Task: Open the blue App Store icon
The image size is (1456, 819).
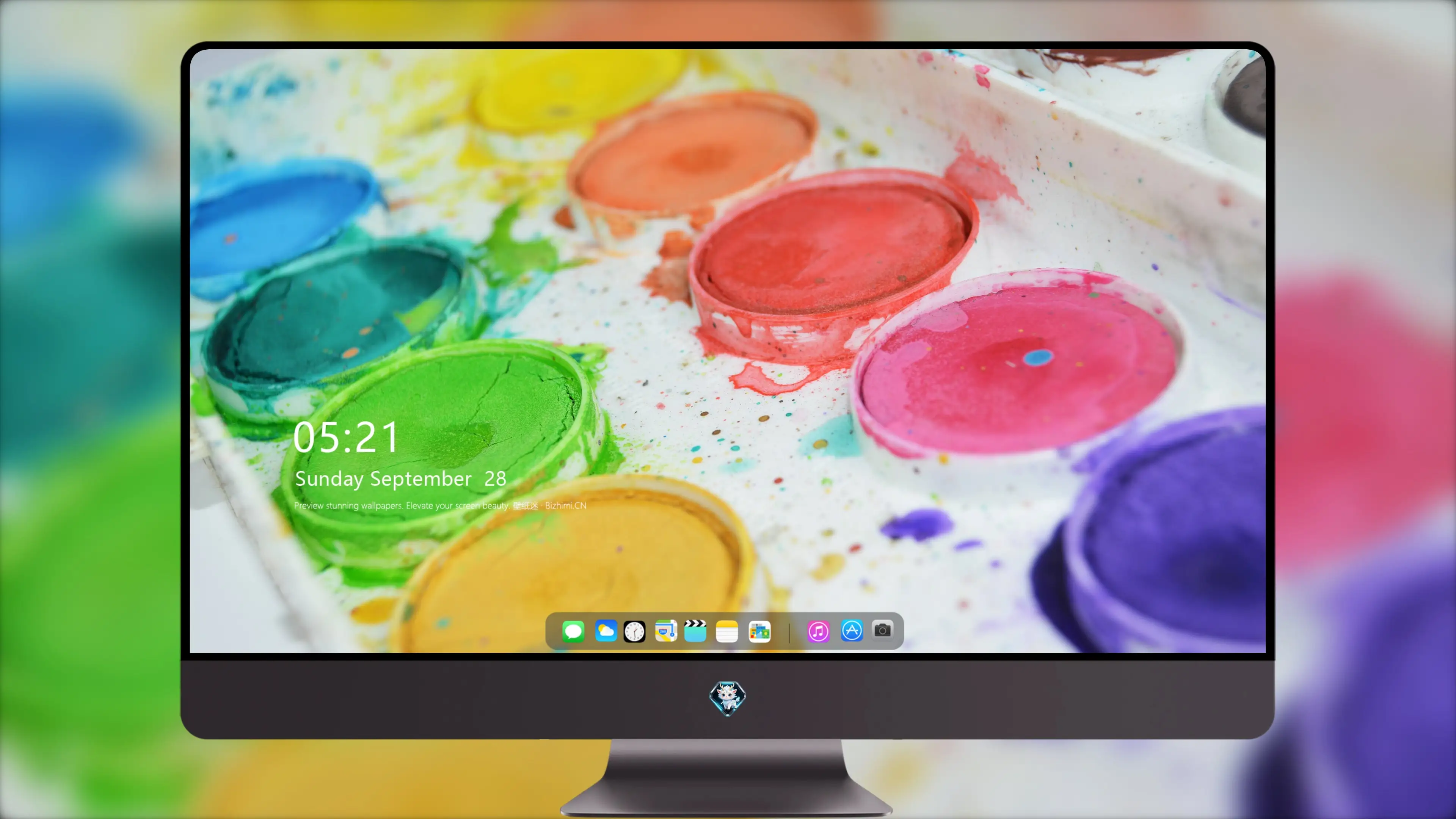Action: 852,631
